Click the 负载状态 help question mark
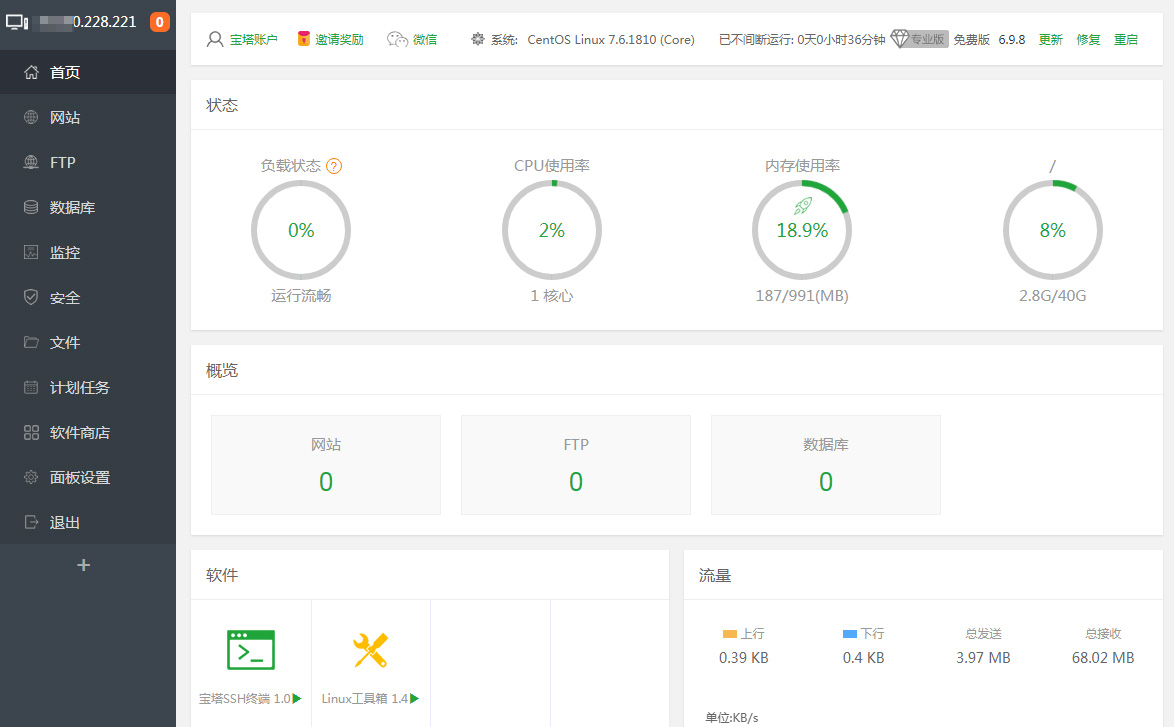This screenshot has width=1174, height=727. coord(334,166)
